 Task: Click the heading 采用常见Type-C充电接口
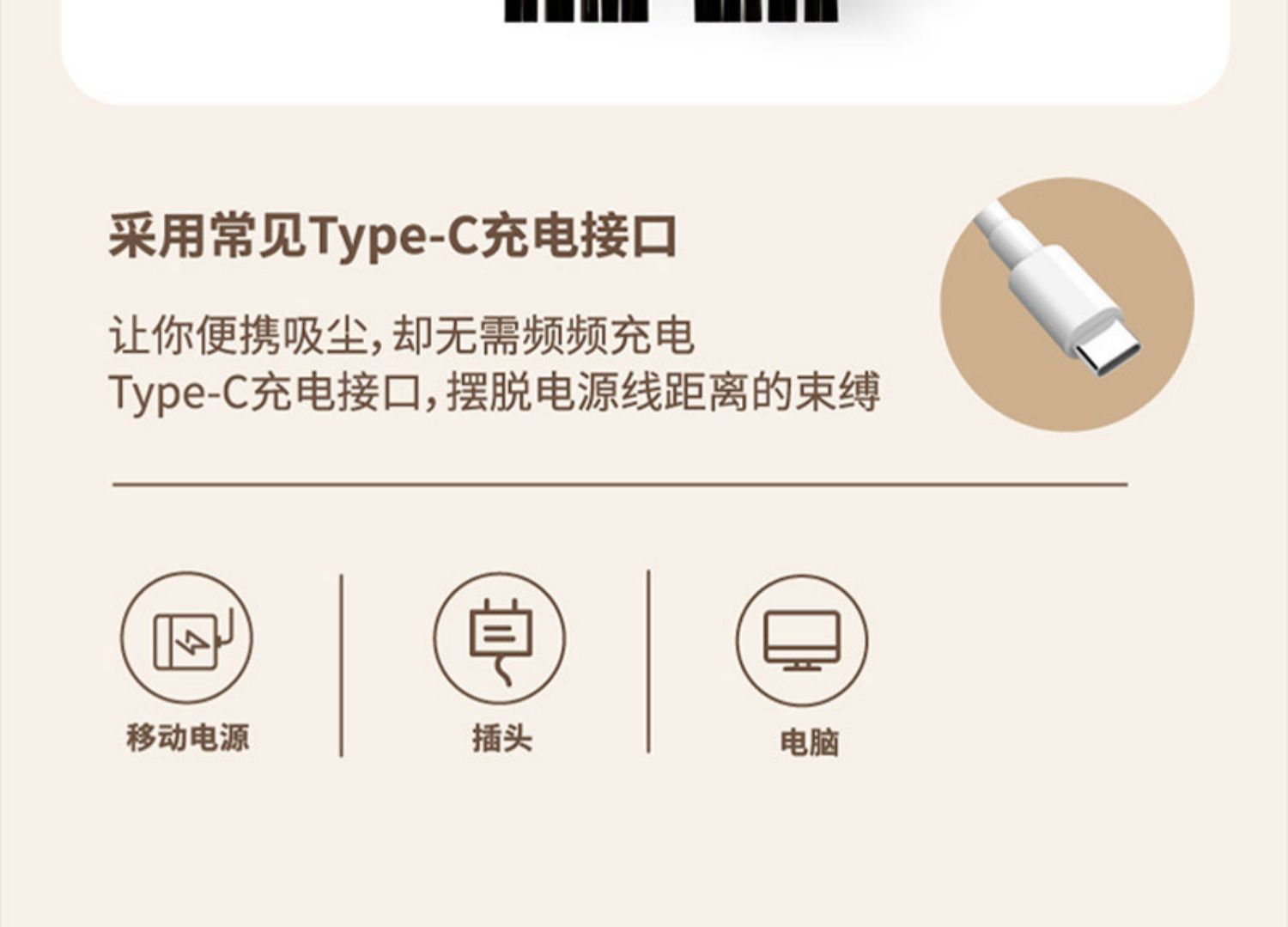(x=392, y=236)
